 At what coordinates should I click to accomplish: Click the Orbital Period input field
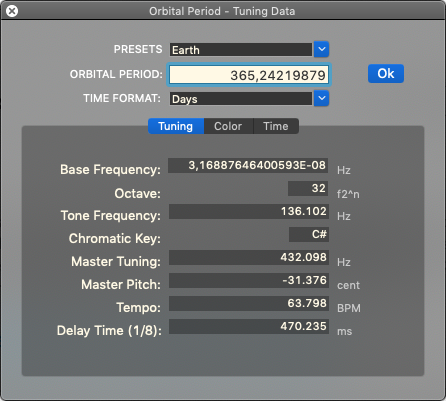click(249, 75)
